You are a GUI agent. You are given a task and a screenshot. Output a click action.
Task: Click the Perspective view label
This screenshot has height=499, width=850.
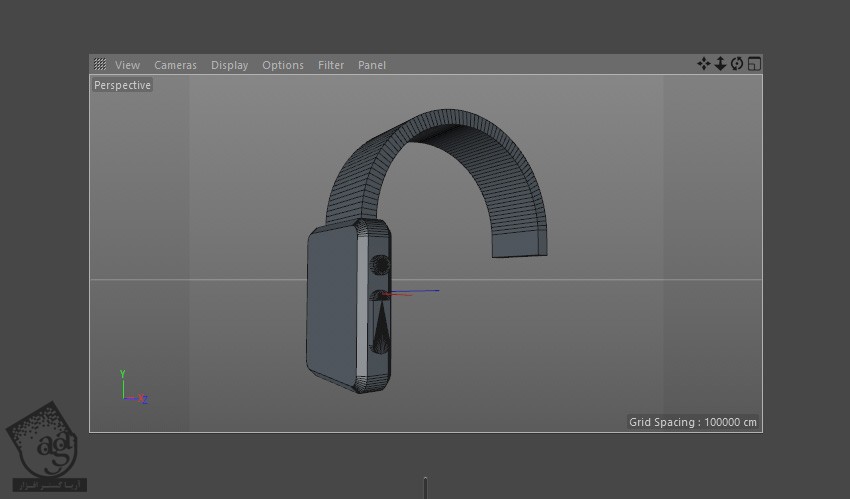pos(122,85)
